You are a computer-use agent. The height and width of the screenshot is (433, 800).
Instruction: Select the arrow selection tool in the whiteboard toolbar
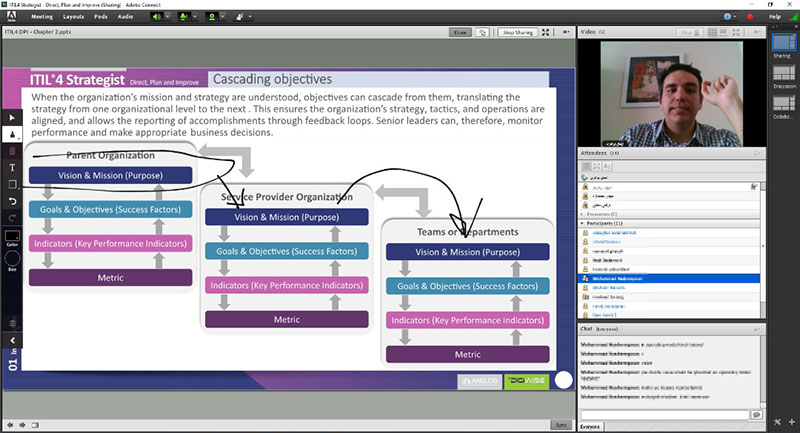point(12,118)
